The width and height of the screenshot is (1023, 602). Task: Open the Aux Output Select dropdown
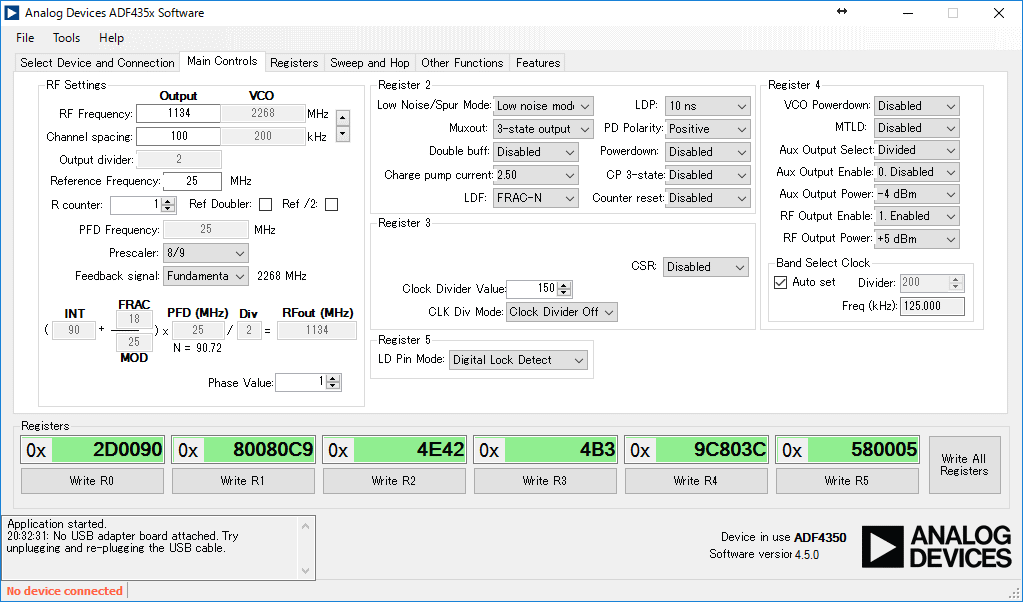(x=917, y=150)
